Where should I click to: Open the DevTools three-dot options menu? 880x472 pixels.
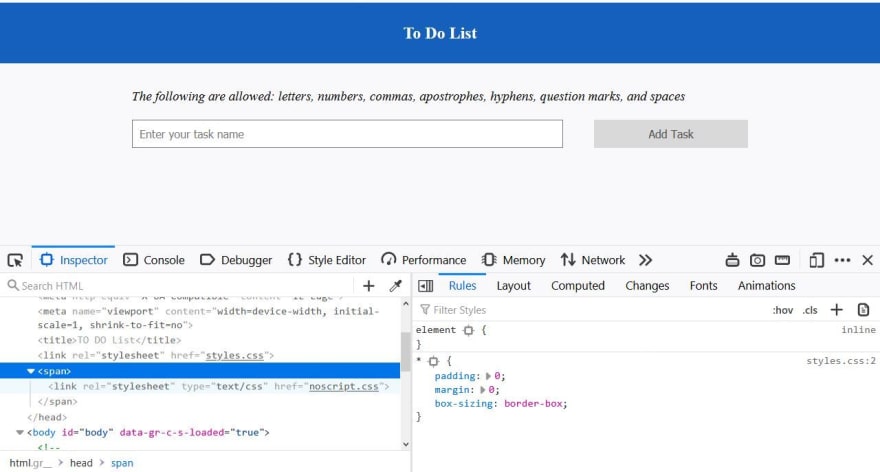point(842,260)
